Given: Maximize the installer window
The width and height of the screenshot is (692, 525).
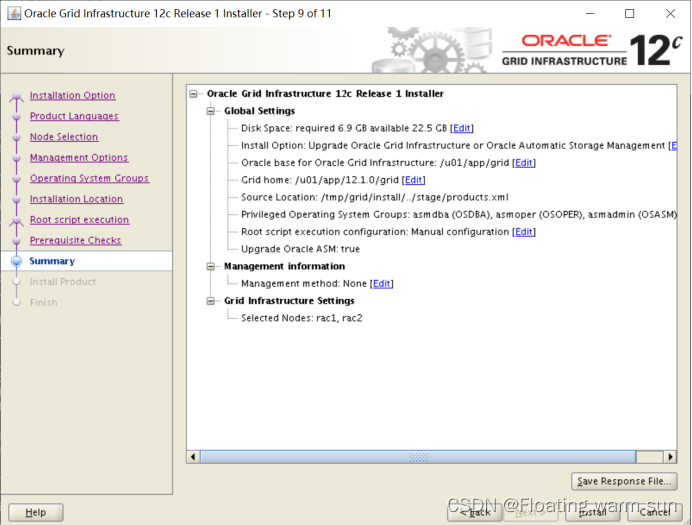Looking at the screenshot, I should tap(630, 14).
